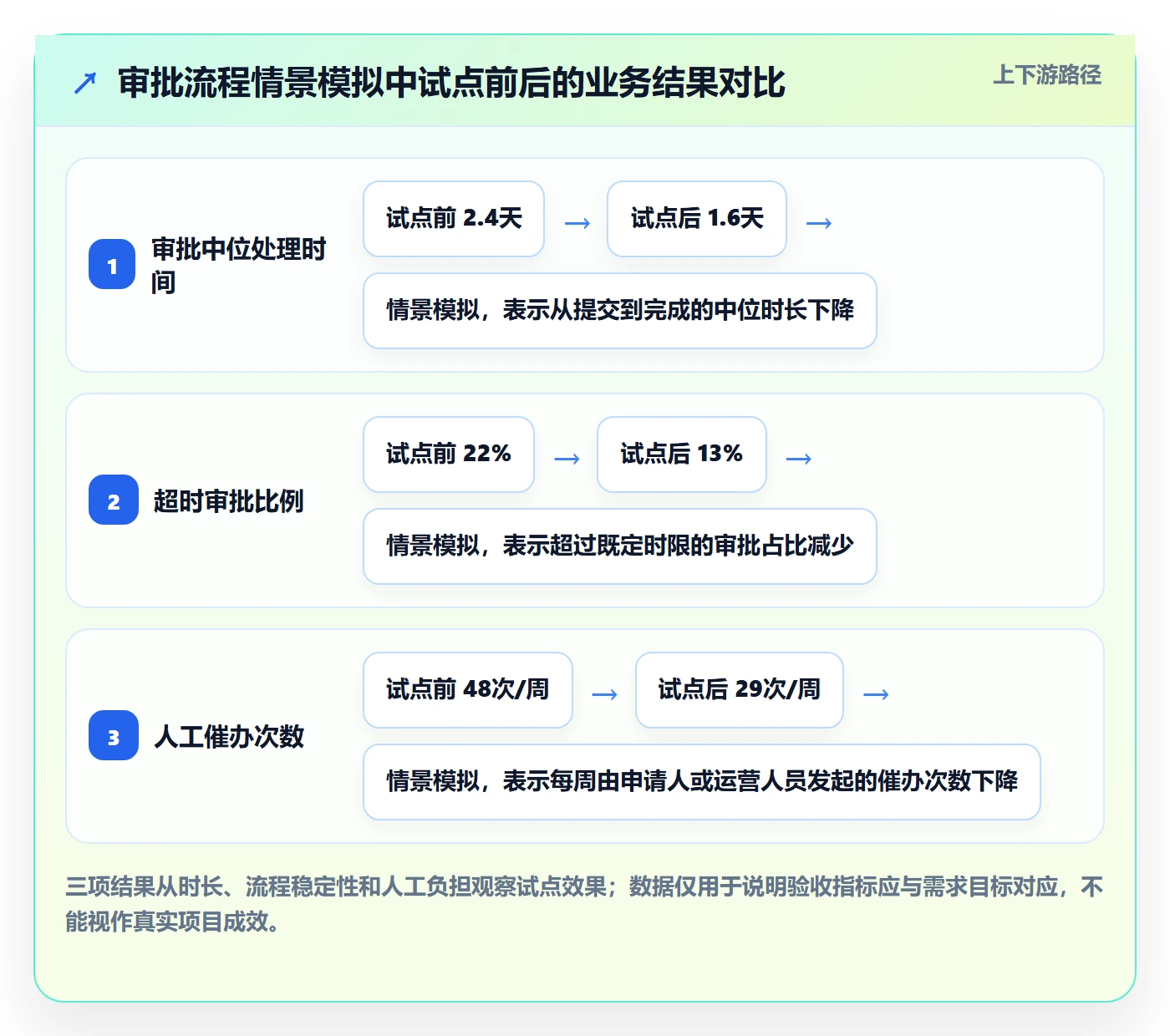This screenshot has height=1036, width=1170.
Task: Click the number 3 badge
Action: tap(114, 736)
